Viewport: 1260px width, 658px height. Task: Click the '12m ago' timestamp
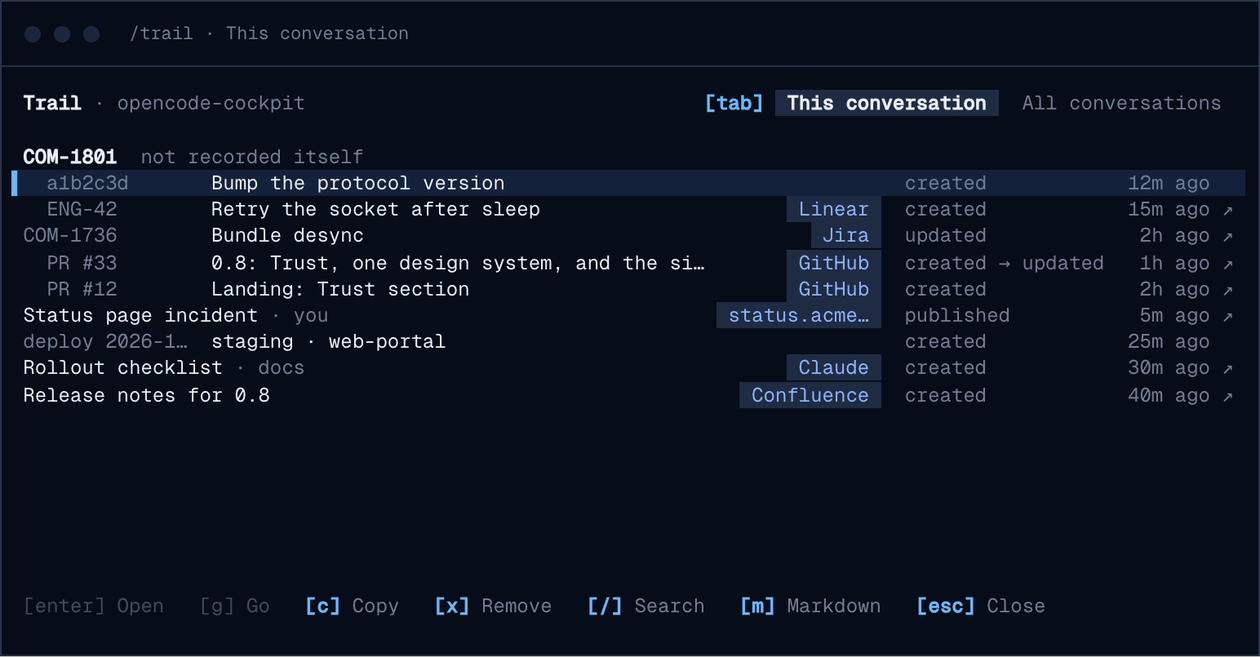pos(1169,184)
